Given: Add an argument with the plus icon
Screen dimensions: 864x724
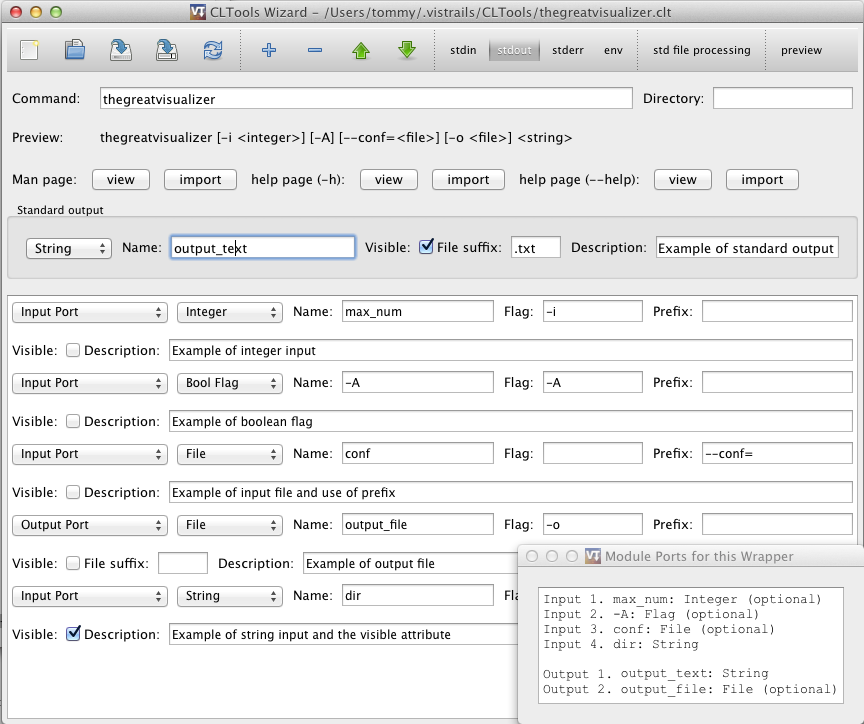Looking at the screenshot, I should 268,50.
